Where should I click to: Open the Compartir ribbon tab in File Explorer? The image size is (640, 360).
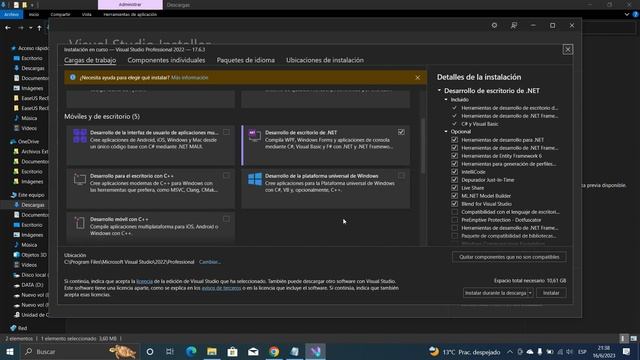pyautogui.click(x=60, y=14)
